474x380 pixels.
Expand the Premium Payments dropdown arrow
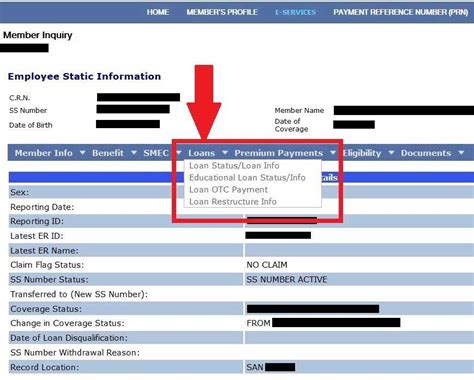[333, 153]
